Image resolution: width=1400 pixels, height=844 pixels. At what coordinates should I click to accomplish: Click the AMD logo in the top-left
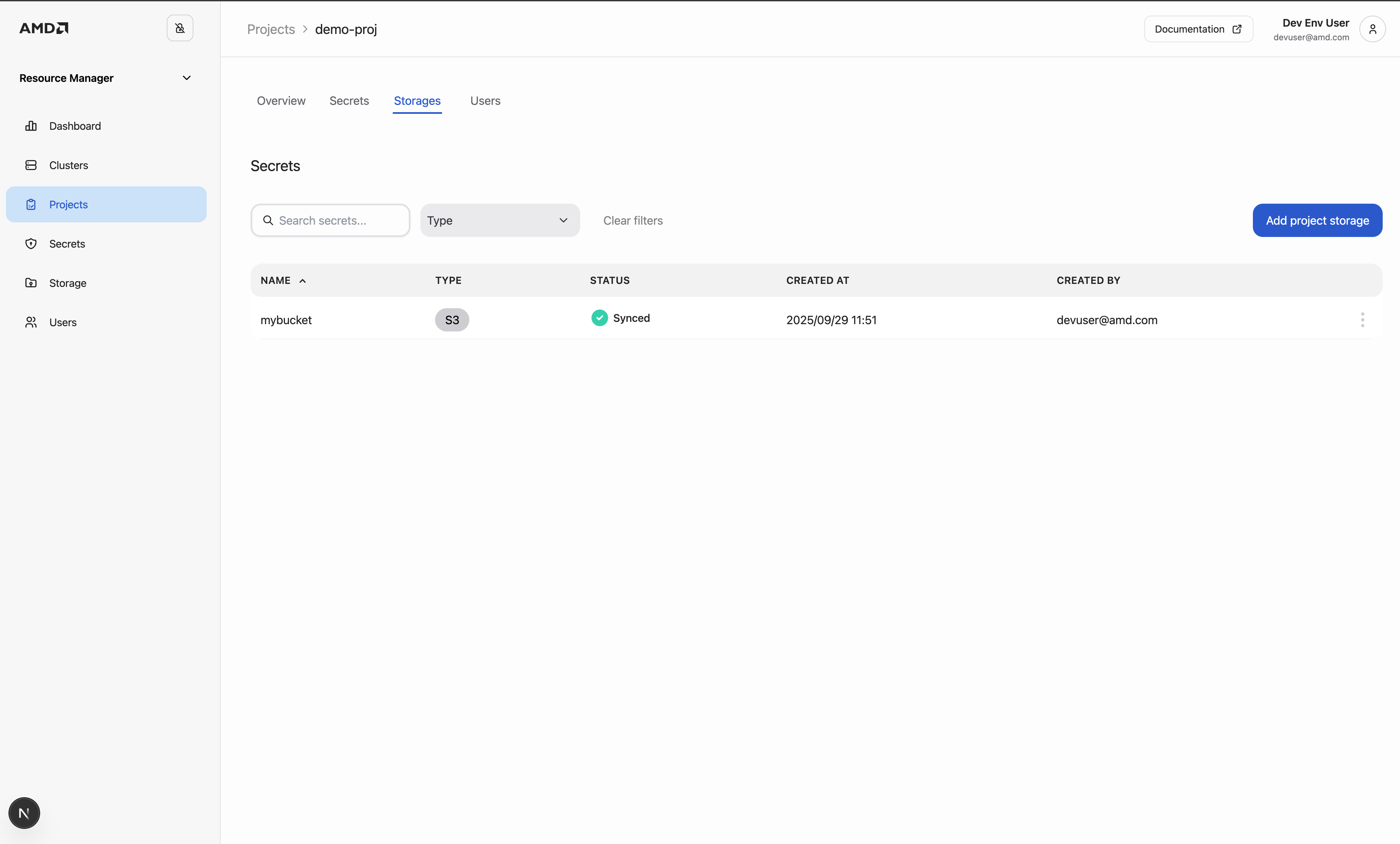tap(43, 28)
